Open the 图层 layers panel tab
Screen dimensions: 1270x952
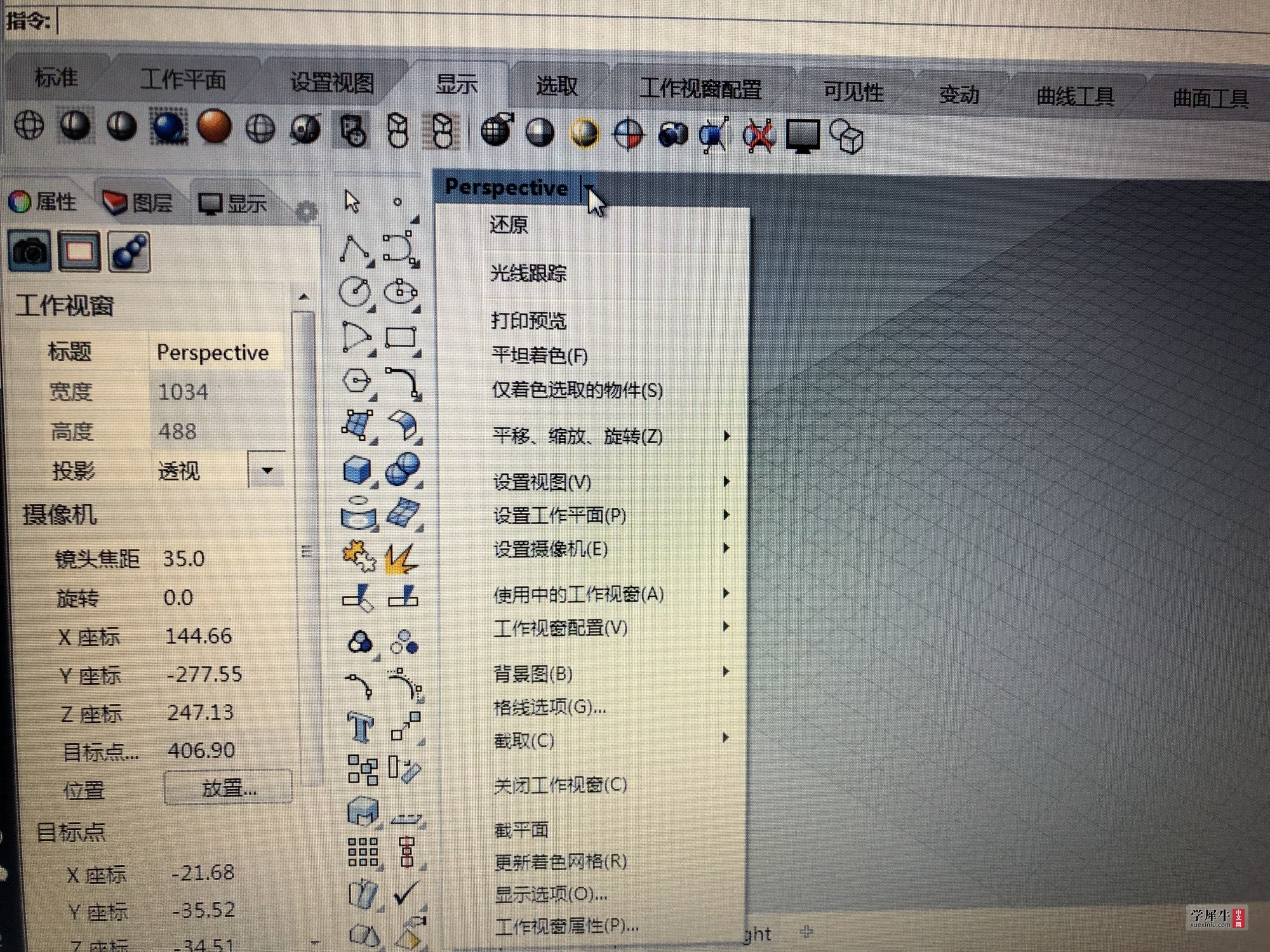click(138, 203)
